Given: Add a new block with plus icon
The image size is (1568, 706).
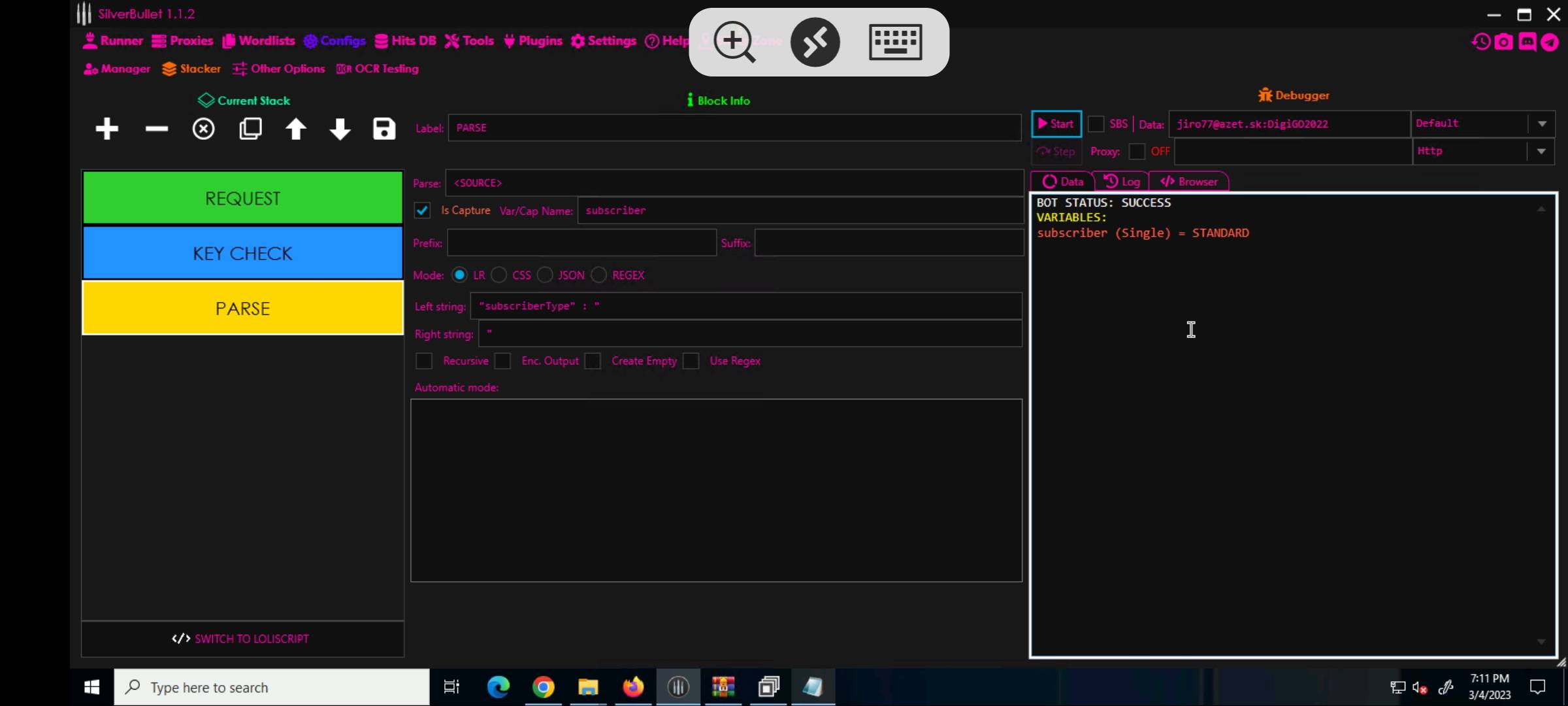Looking at the screenshot, I should coord(106,129).
